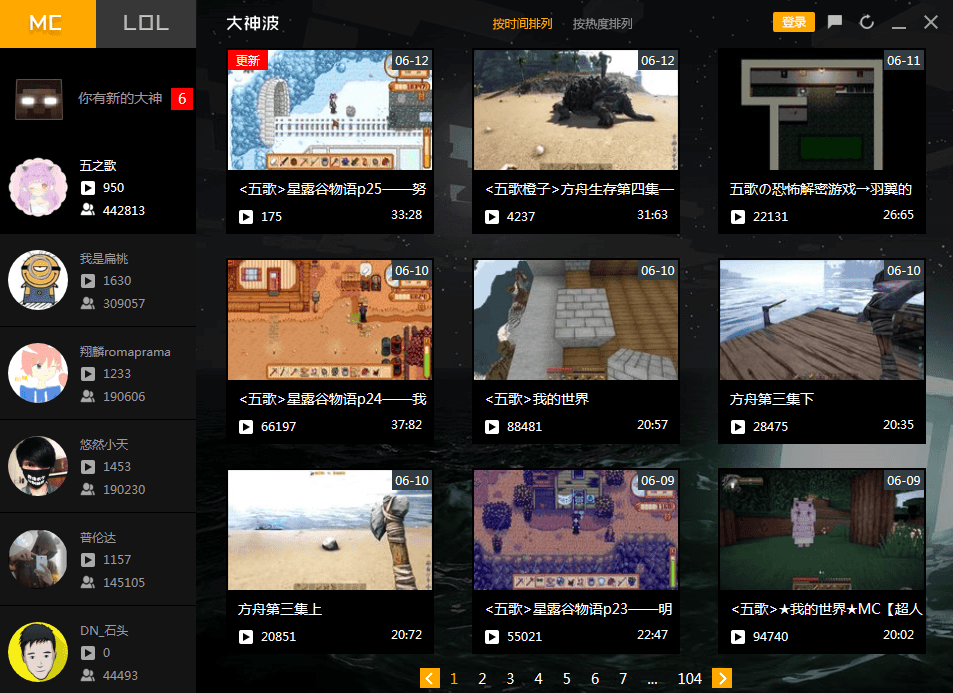Open the 方舟第三集上 video thumbnail
Image resolution: width=953 pixels, height=693 pixels.
pos(330,529)
